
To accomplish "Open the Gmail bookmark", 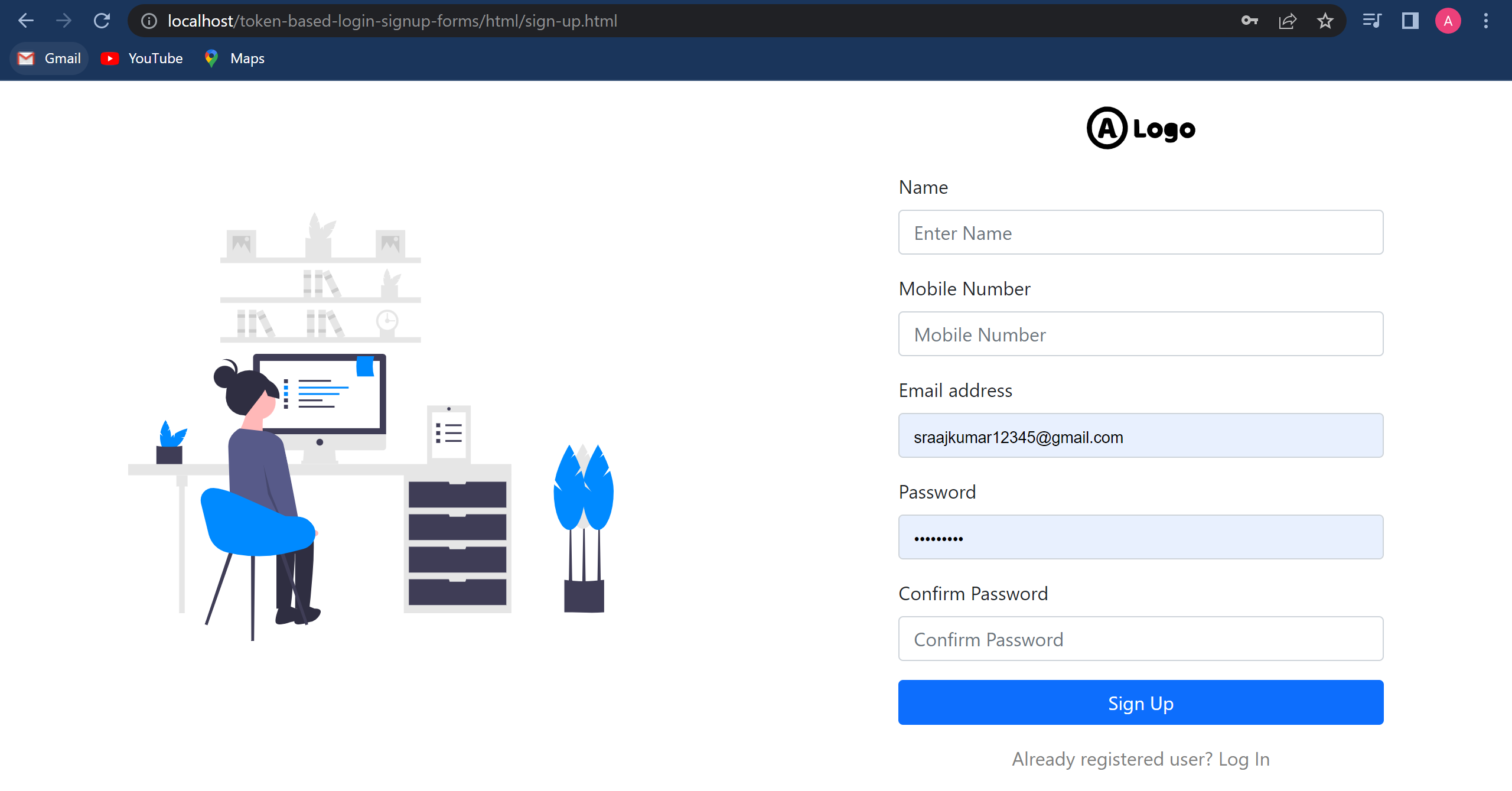I will [x=50, y=58].
